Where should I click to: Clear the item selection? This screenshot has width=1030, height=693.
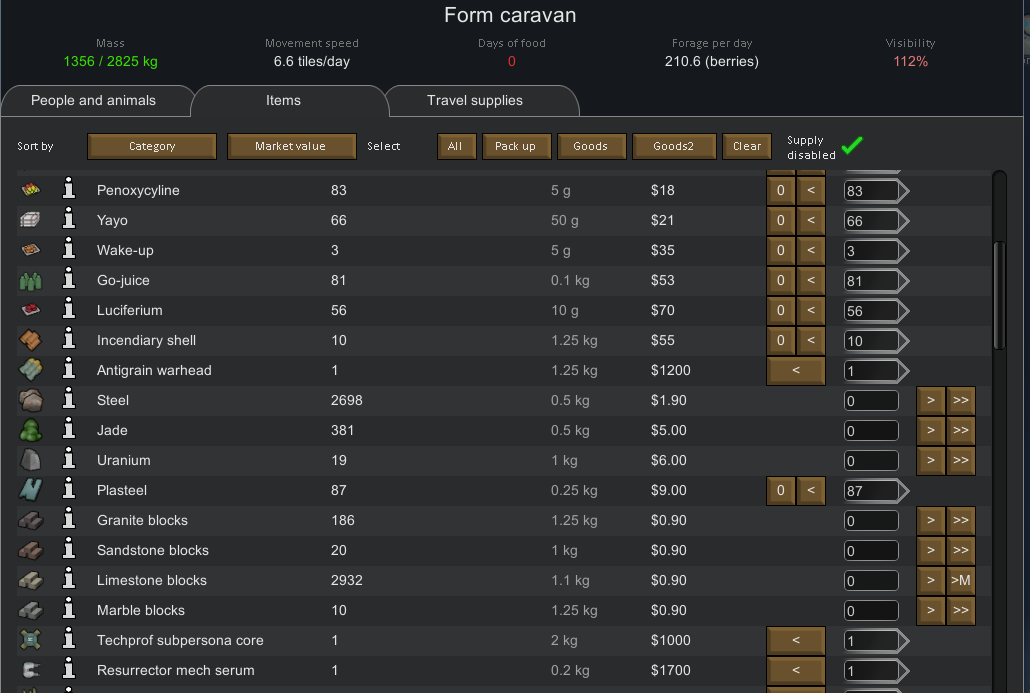click(x=747, y=146)
